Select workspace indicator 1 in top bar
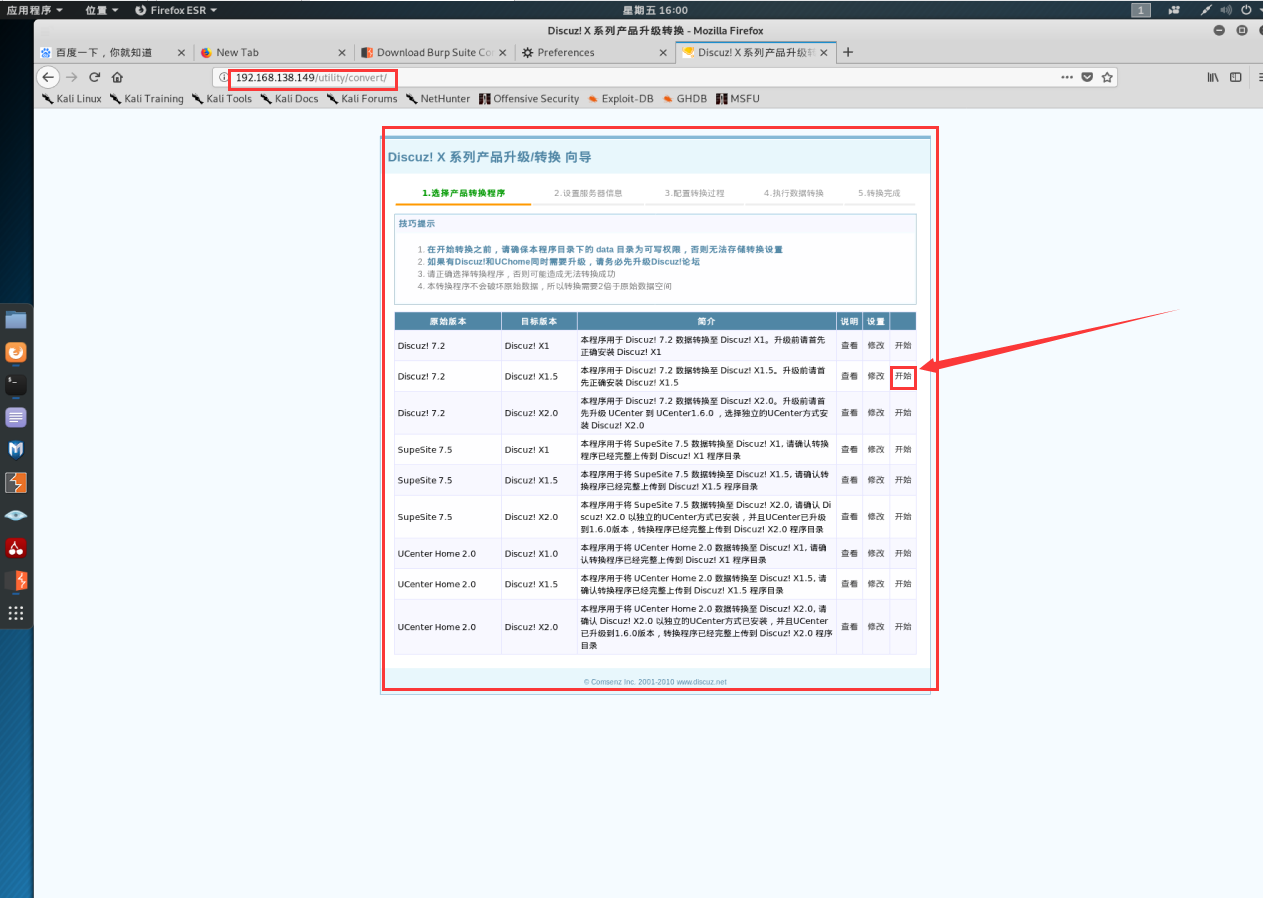1263x898 pixels. pos(1141,10)
